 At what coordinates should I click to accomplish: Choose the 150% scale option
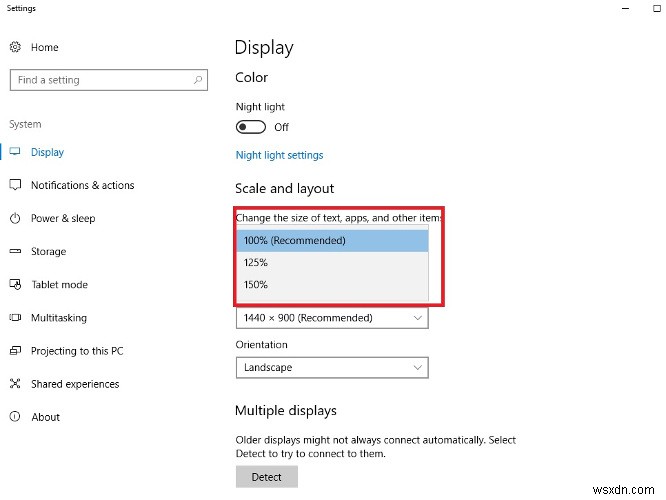[333, 285]
